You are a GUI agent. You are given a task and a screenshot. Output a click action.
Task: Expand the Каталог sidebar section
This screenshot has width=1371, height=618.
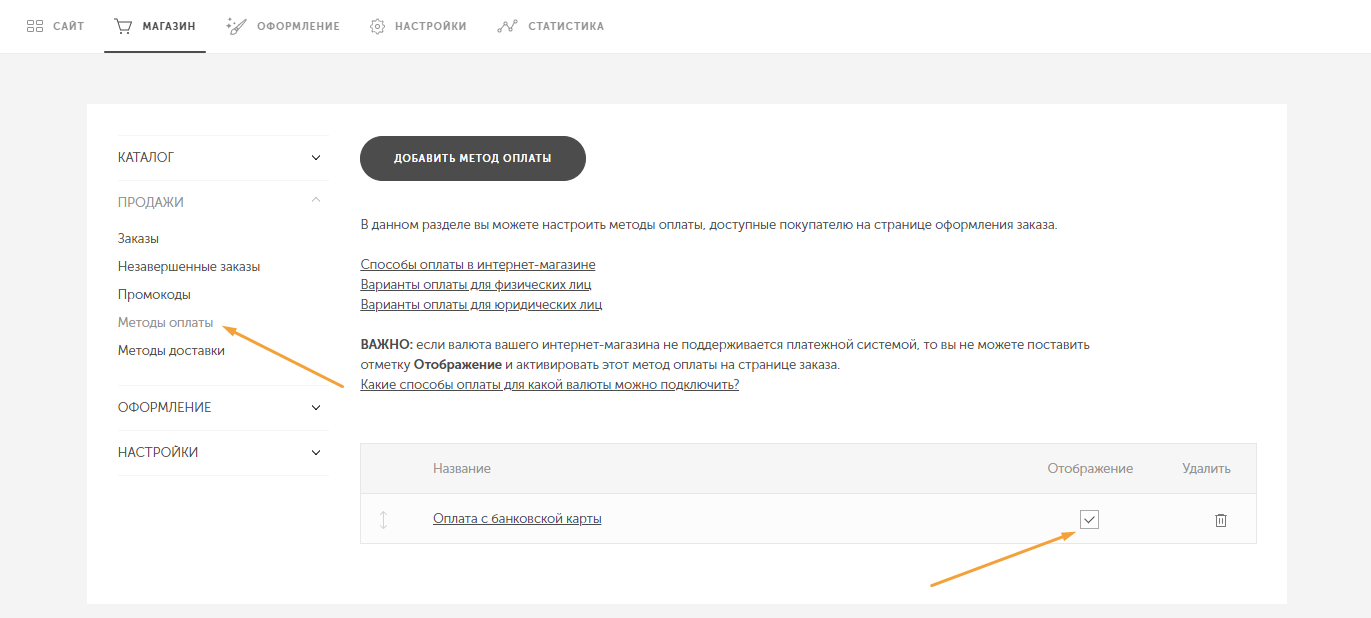point(316,158)
